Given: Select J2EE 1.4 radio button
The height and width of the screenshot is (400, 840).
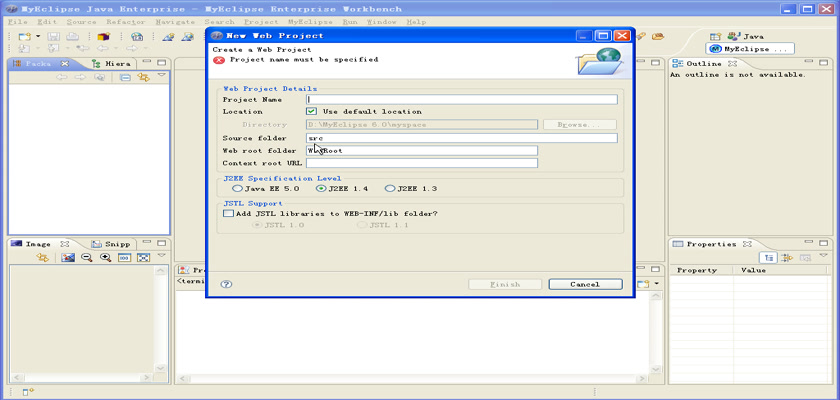Looking at the screenshot, I should [x=321, y=188].
